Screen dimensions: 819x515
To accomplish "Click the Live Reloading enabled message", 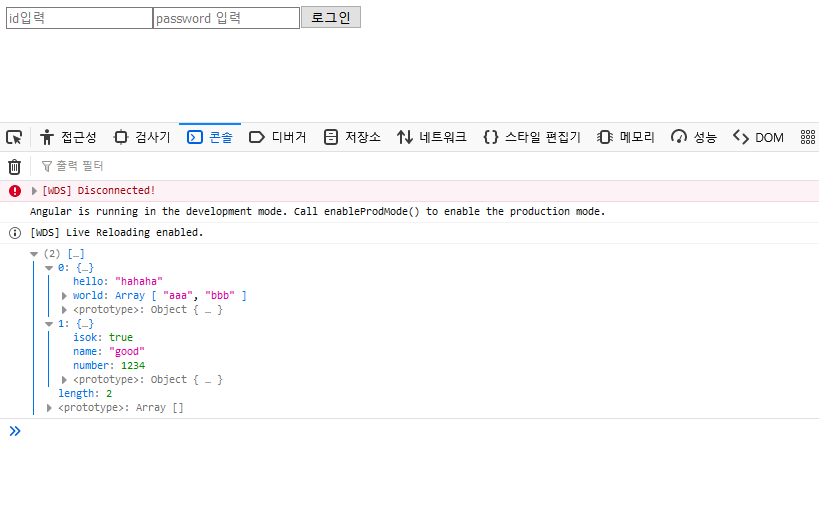I will point(116,232).
